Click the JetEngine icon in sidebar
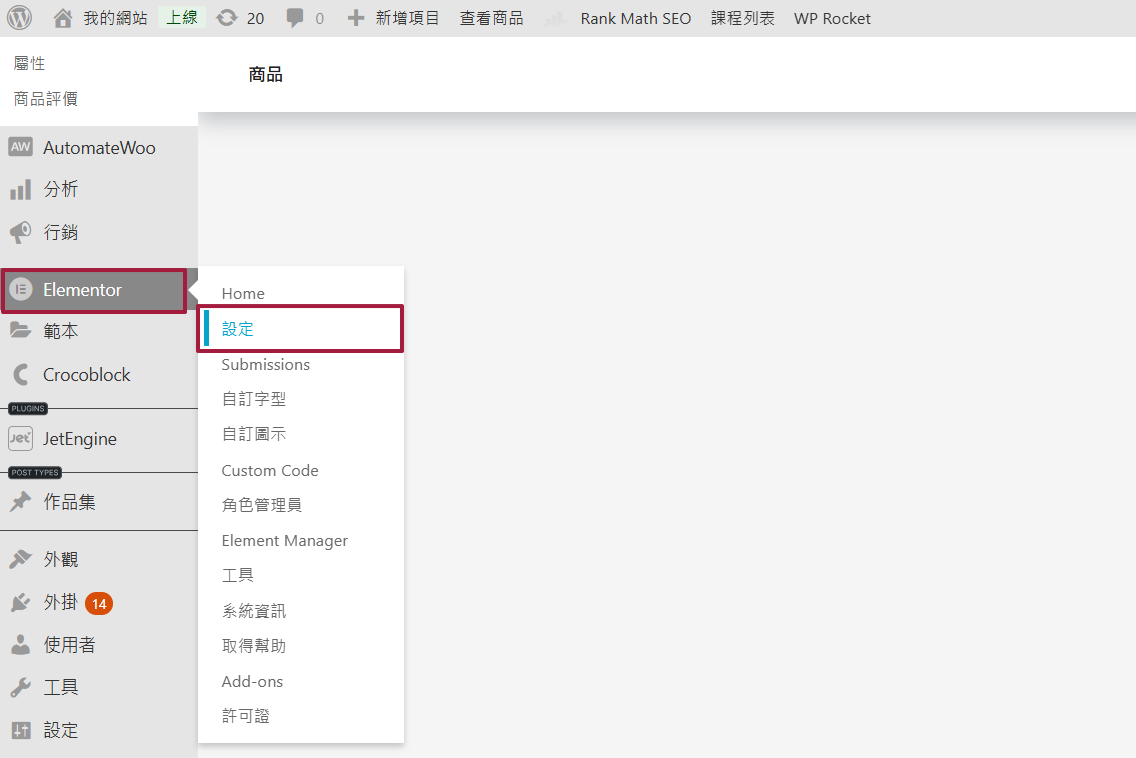This screenshot has width=1136, height=758. 20,439
